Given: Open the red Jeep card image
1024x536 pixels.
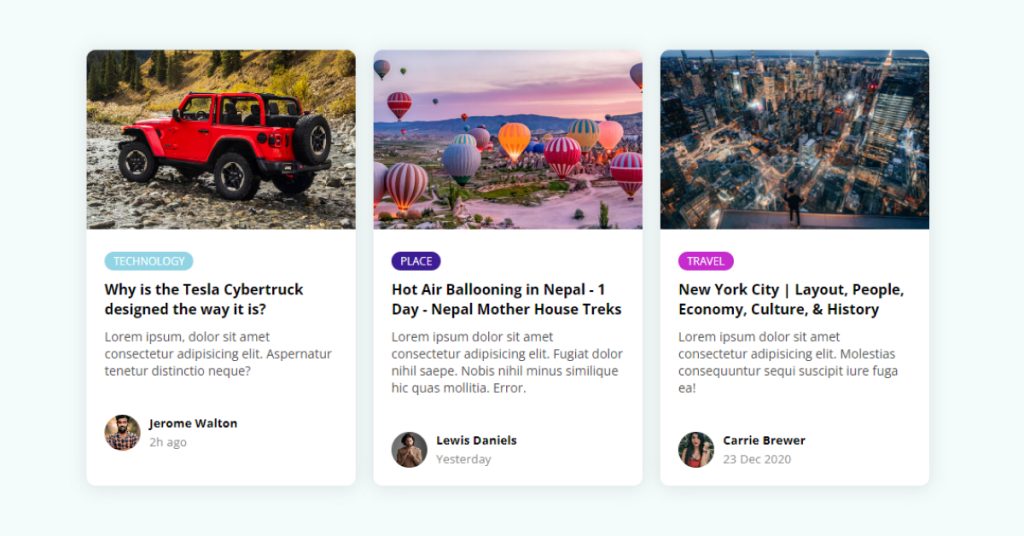Looking at the screenshot, I should click(x=221, y=139).
